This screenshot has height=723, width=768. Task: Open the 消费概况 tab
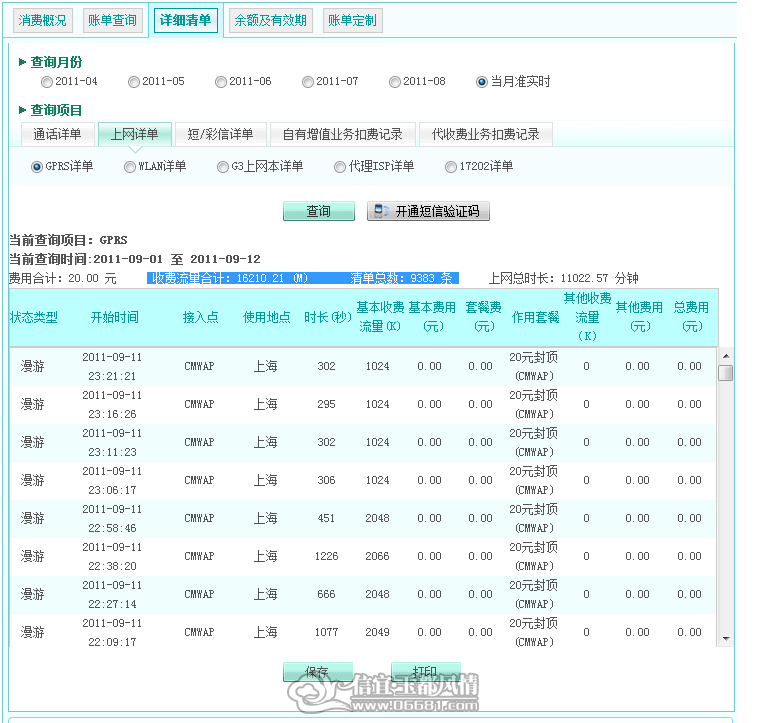43,21
